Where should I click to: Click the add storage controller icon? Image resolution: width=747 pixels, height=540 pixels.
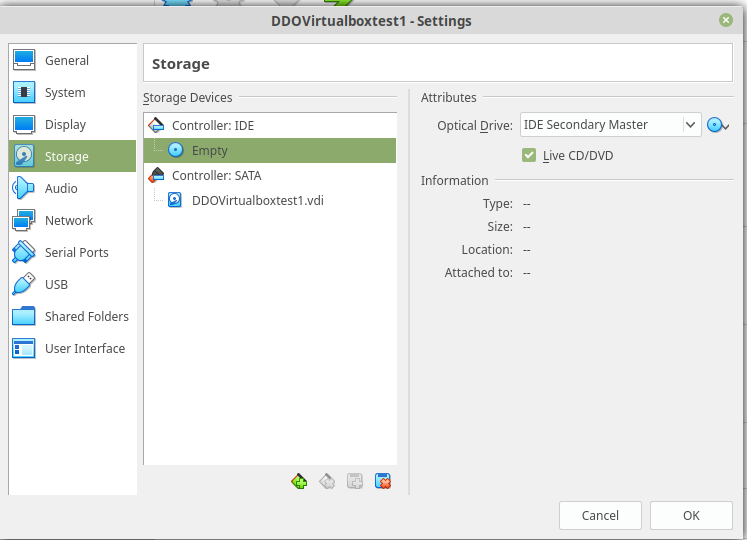(299, 481)
